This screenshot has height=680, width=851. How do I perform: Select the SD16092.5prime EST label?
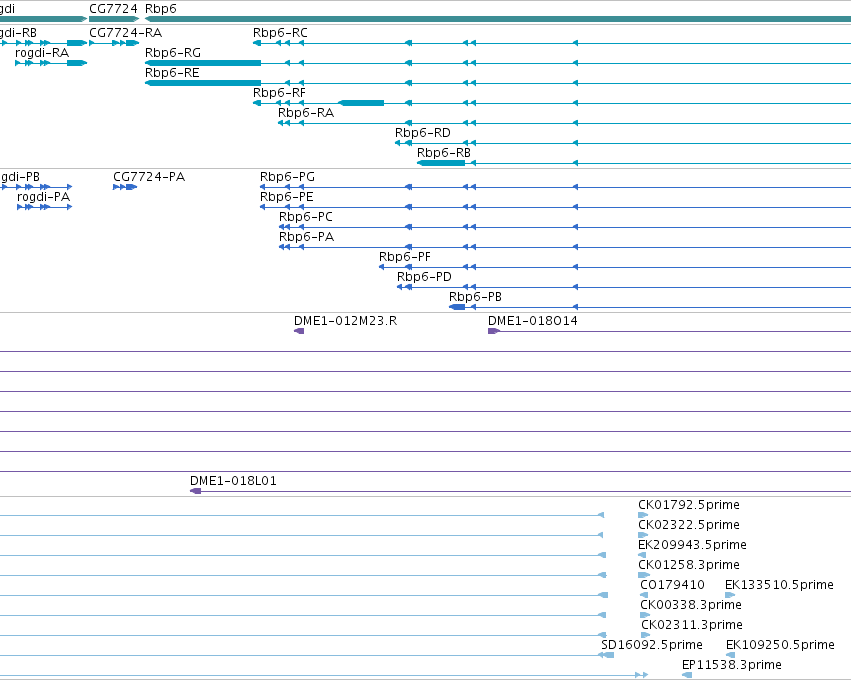click(x=651, y=645)
